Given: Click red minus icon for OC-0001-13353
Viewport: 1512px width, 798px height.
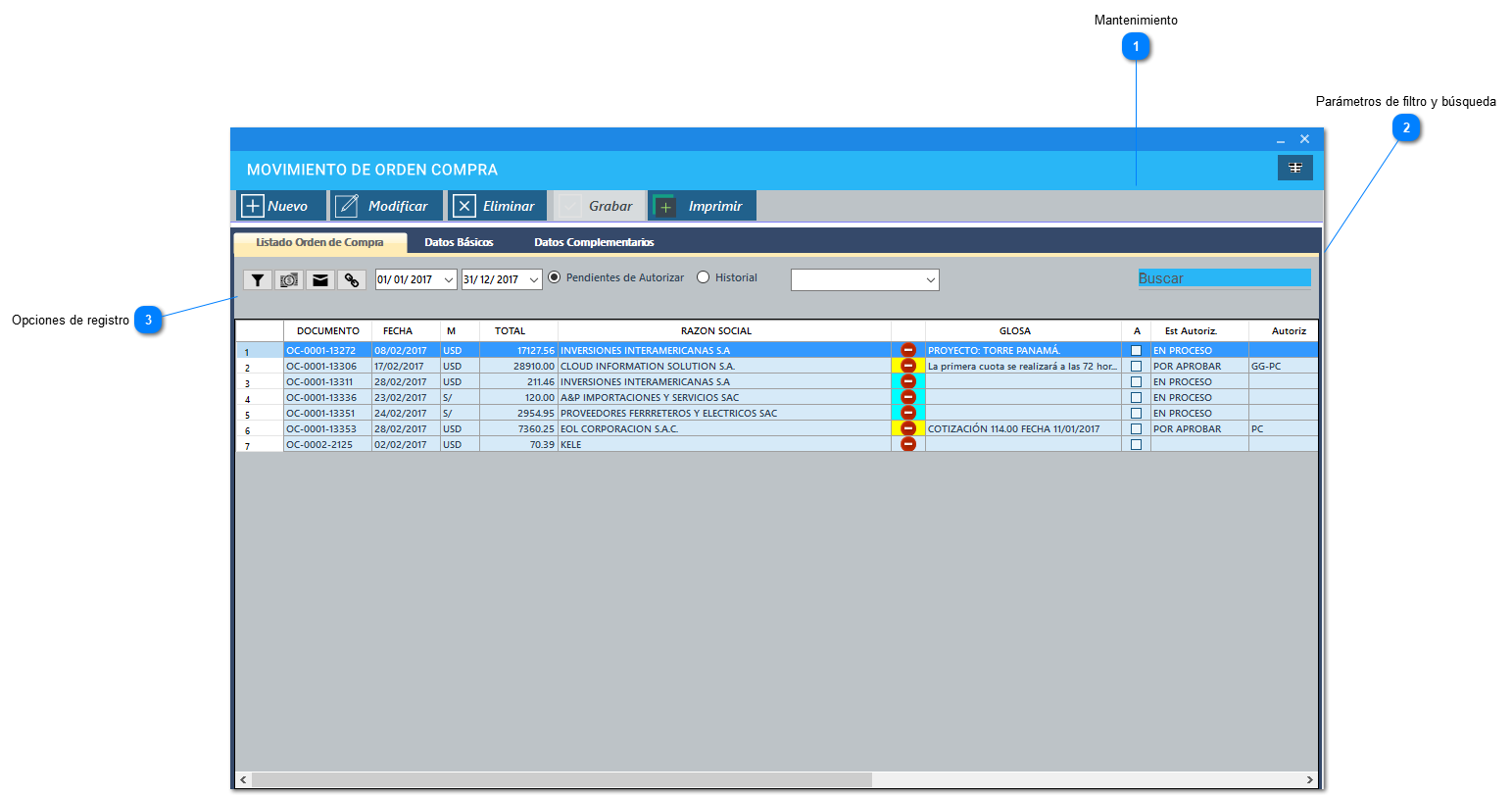Looking at the screenshot, I should 908,428.
